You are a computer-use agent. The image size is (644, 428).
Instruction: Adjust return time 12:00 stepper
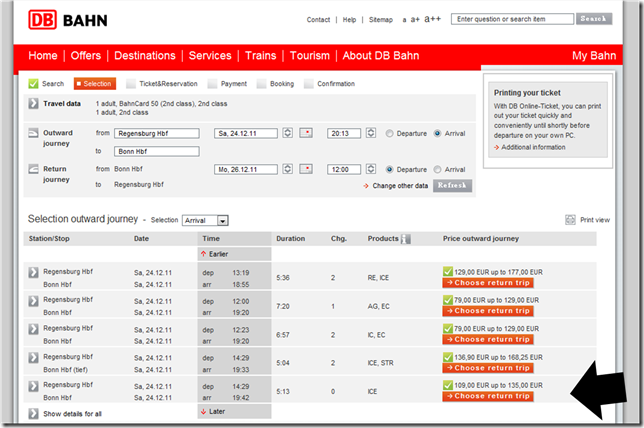[370, 169]
